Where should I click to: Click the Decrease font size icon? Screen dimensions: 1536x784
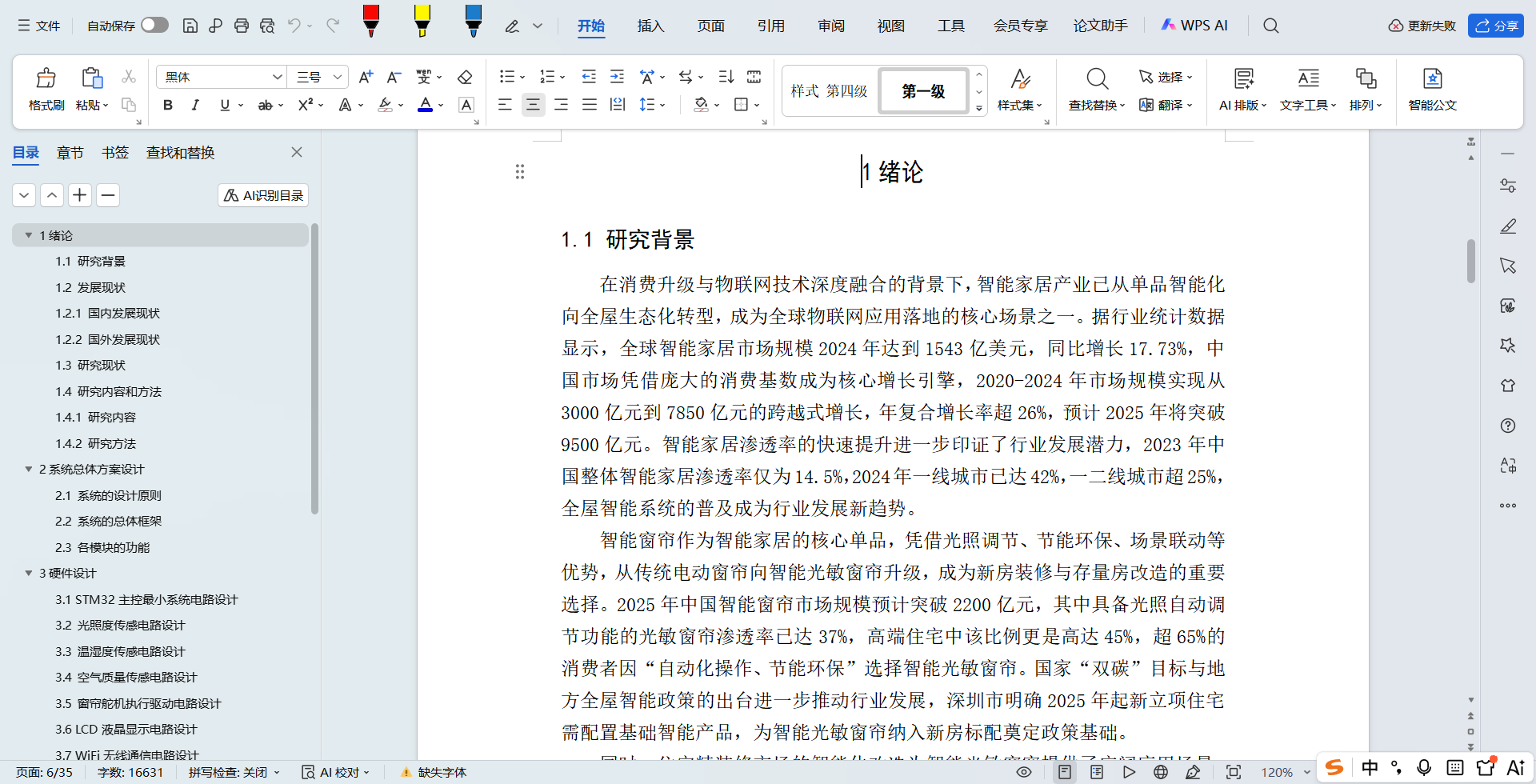394,77
